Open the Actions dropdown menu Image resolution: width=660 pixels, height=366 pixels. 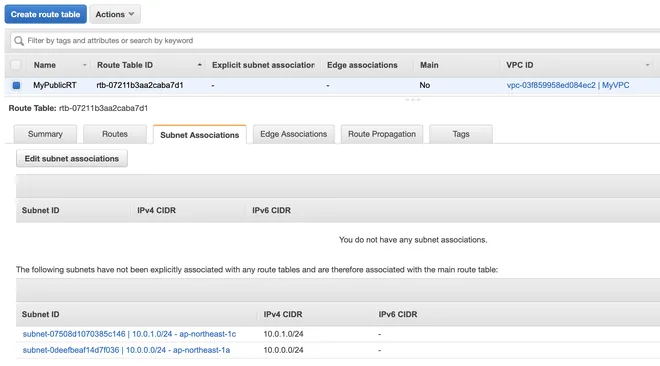(115, 14)
